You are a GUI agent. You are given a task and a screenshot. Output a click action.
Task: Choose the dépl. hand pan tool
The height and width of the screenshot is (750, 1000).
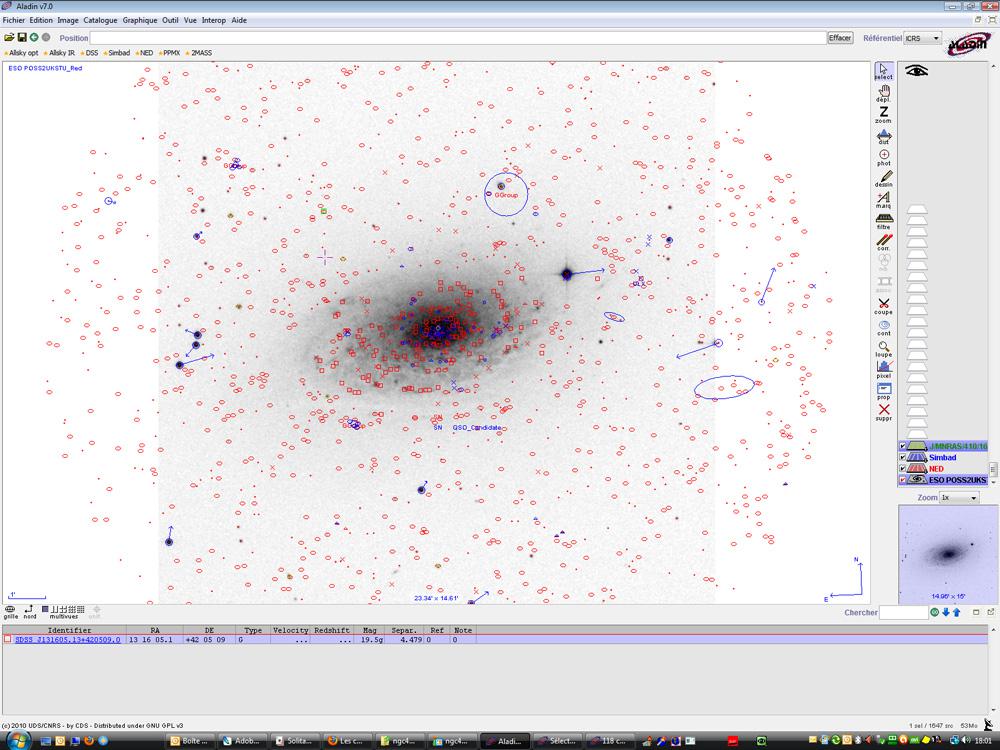[x=883, y=93]
